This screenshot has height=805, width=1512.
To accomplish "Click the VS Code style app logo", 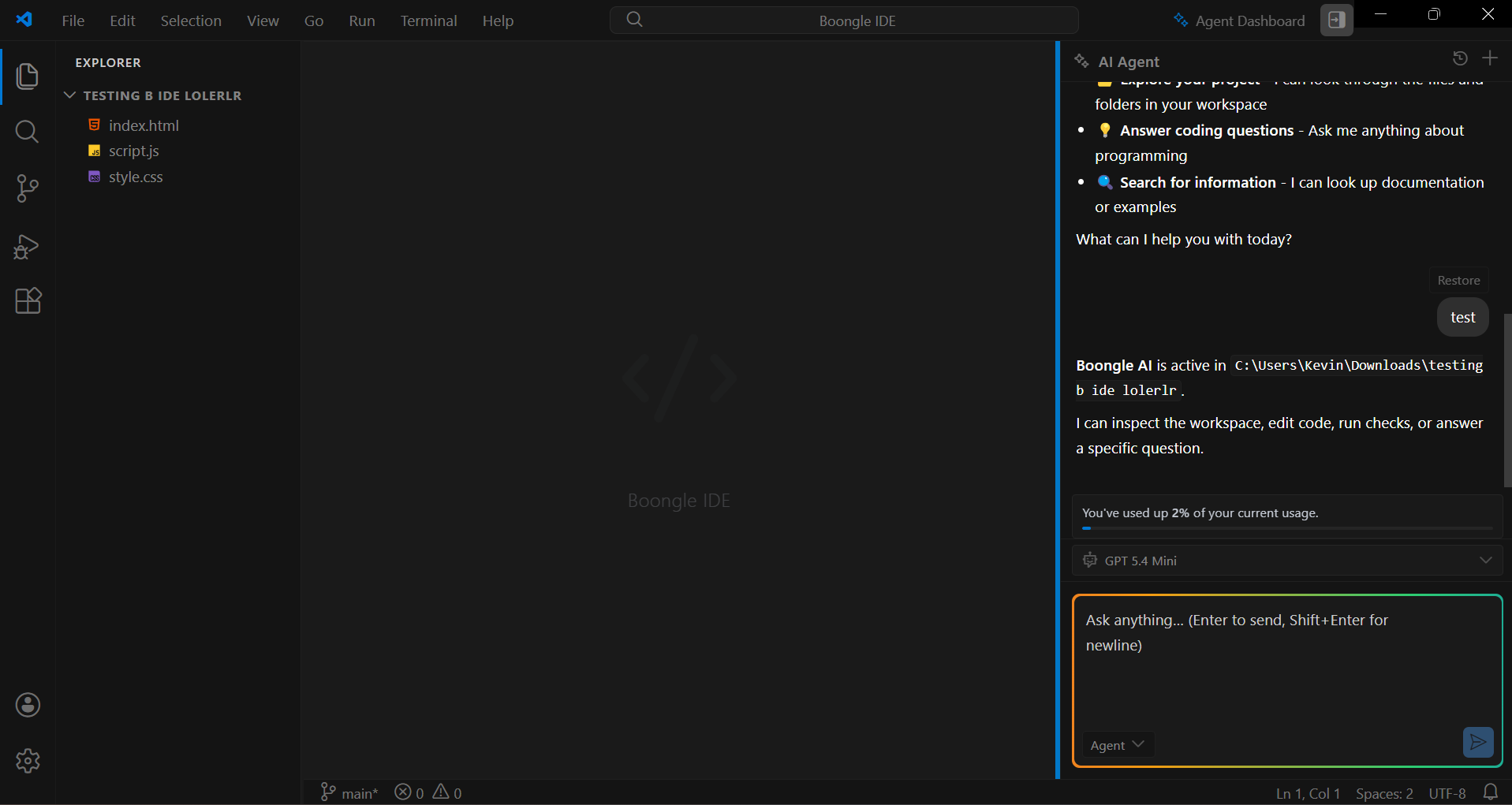I will click(x=24, y=20).
